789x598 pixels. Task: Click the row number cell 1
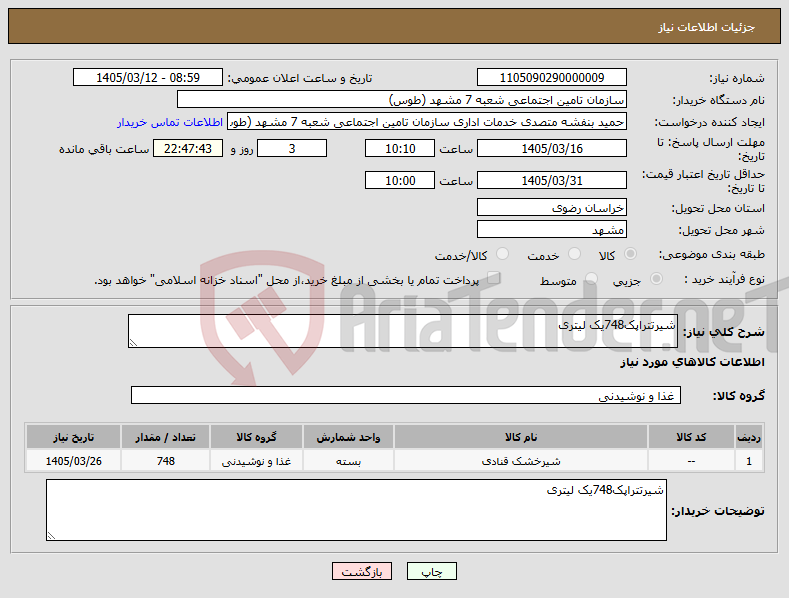pyautogui.click(x=749, y=461)
